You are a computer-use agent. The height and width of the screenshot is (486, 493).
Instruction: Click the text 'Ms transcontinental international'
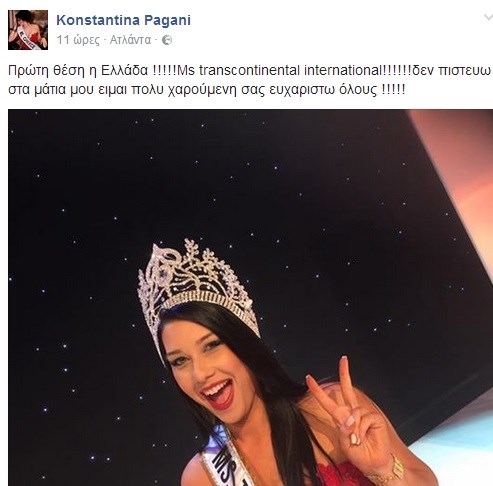pos(279,70)
